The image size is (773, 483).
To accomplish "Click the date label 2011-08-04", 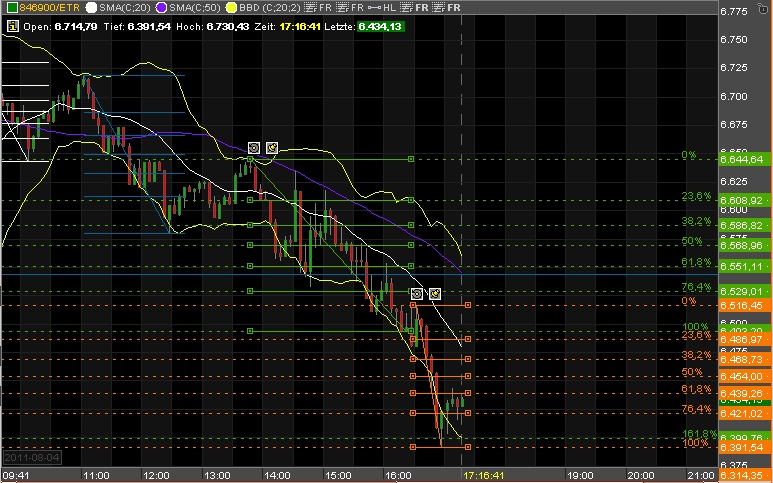I will click(32, 457).
